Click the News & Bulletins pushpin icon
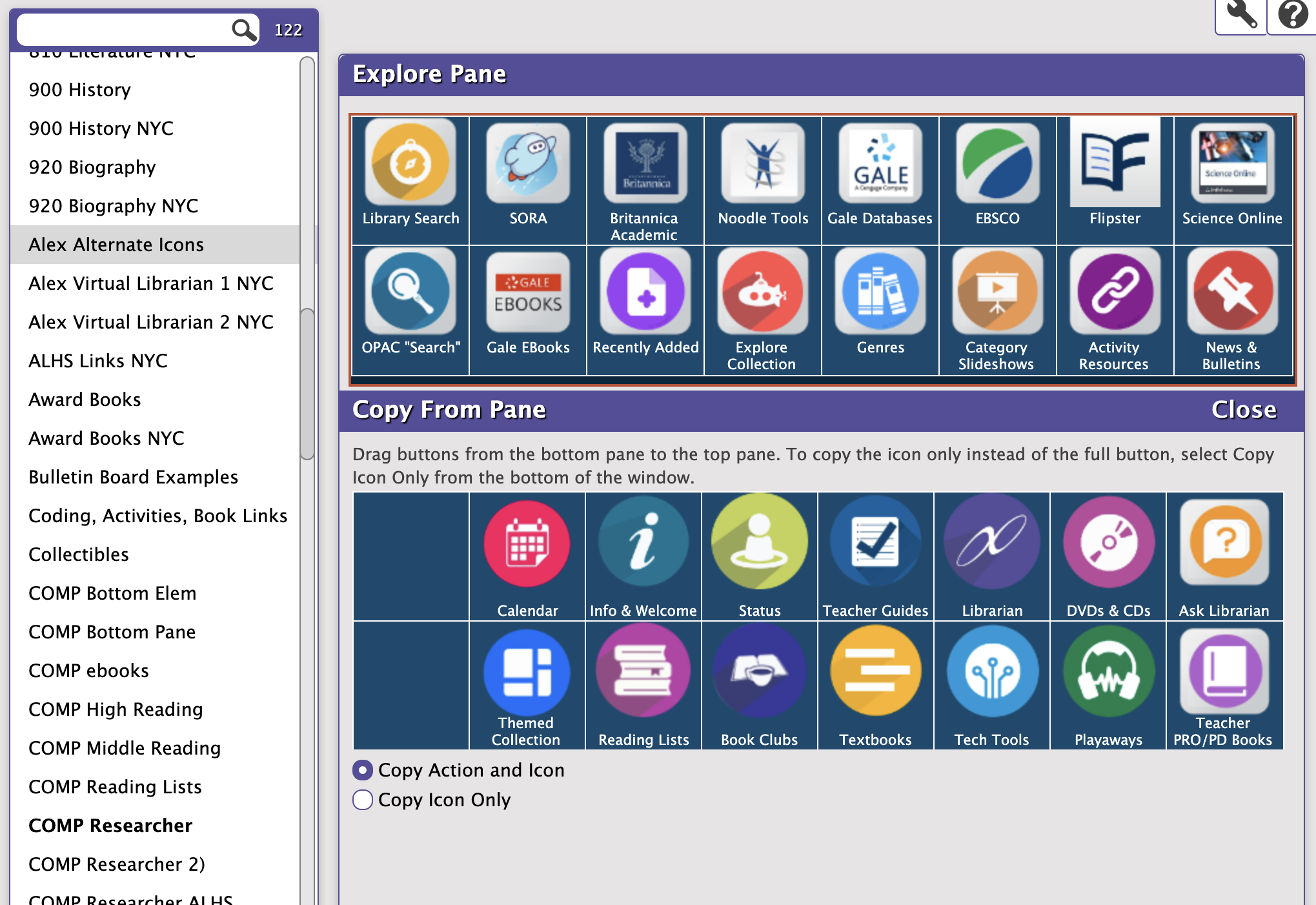This screenshot has height=905, width=1316. [x=1233, y=291]
